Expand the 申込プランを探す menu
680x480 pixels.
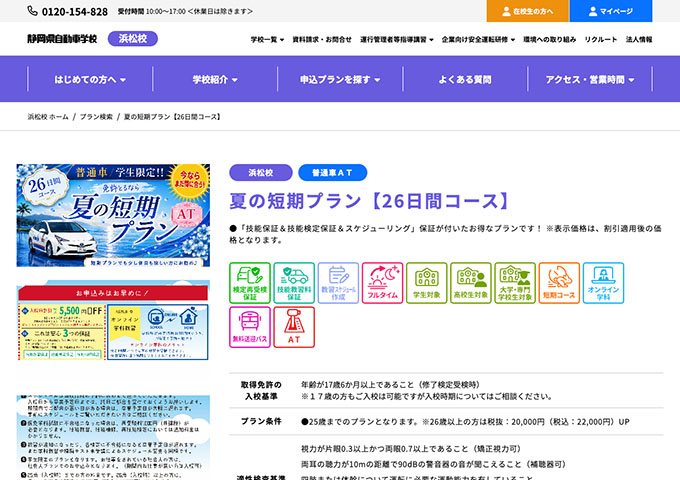(340, 79)
